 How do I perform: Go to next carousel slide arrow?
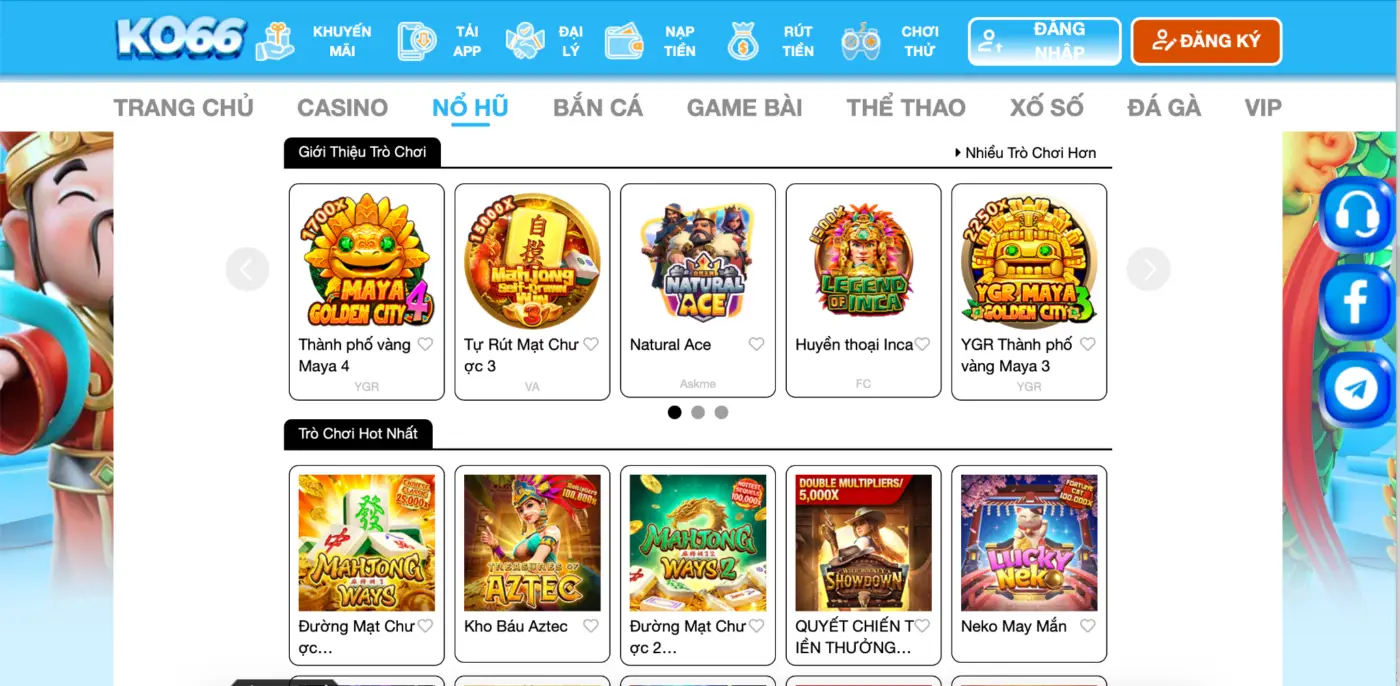pyautogui.click(x=1148, y=269)
